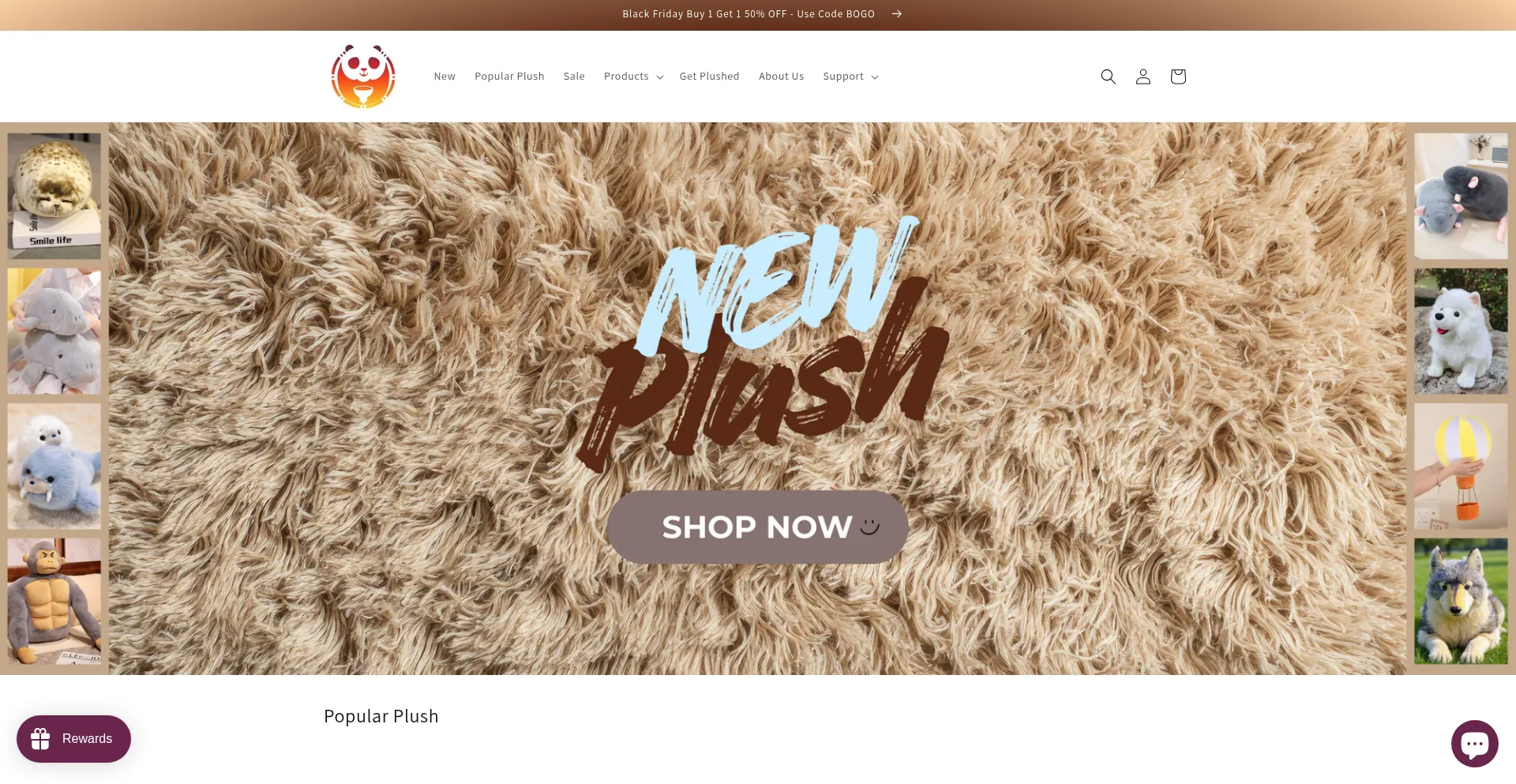This screenshot has width=1516, height=784.
Task: Click the arrow in the announcement bar
Action: [897, 14]
